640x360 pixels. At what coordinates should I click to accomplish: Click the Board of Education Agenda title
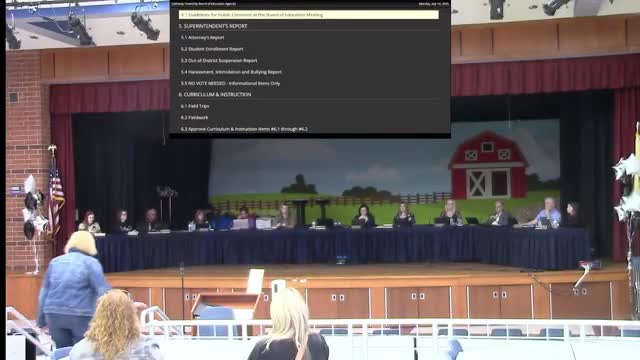(203, 4)
